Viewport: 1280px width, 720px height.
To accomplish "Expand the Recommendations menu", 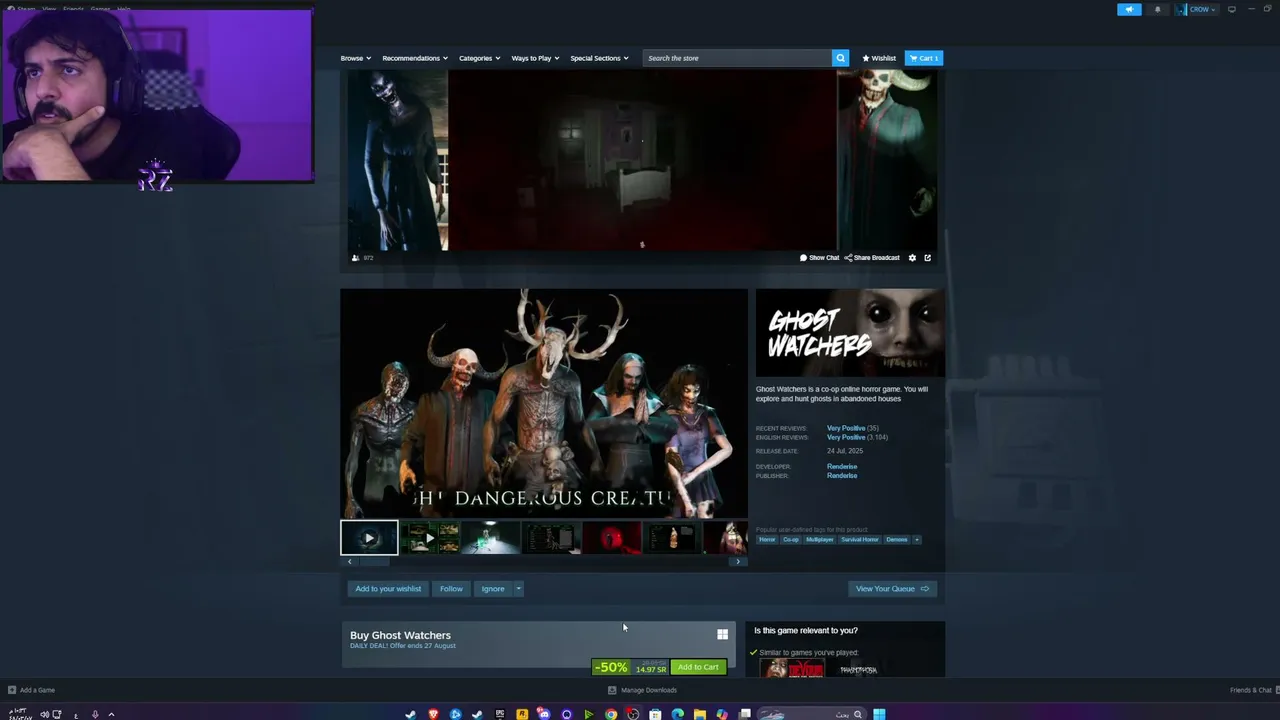I will [415, 58].
